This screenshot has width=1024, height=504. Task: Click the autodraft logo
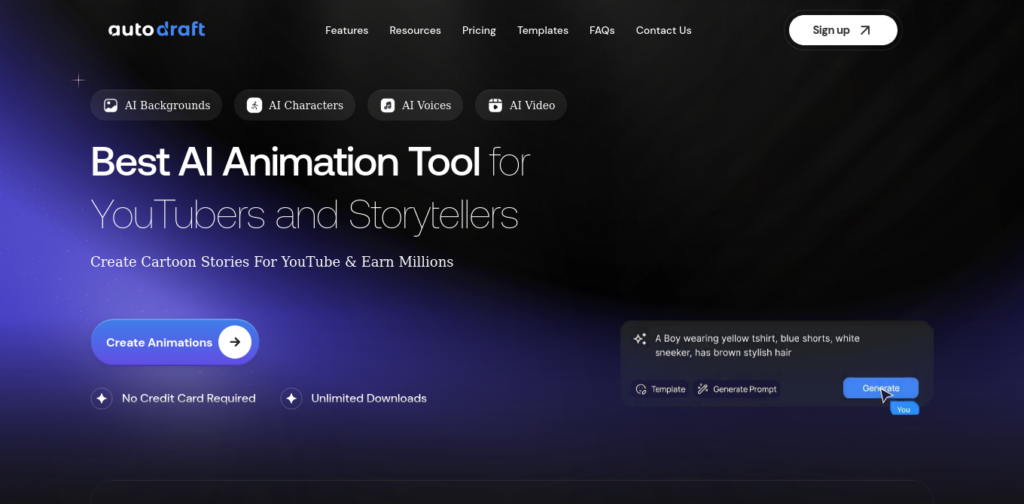click(157, 29)
